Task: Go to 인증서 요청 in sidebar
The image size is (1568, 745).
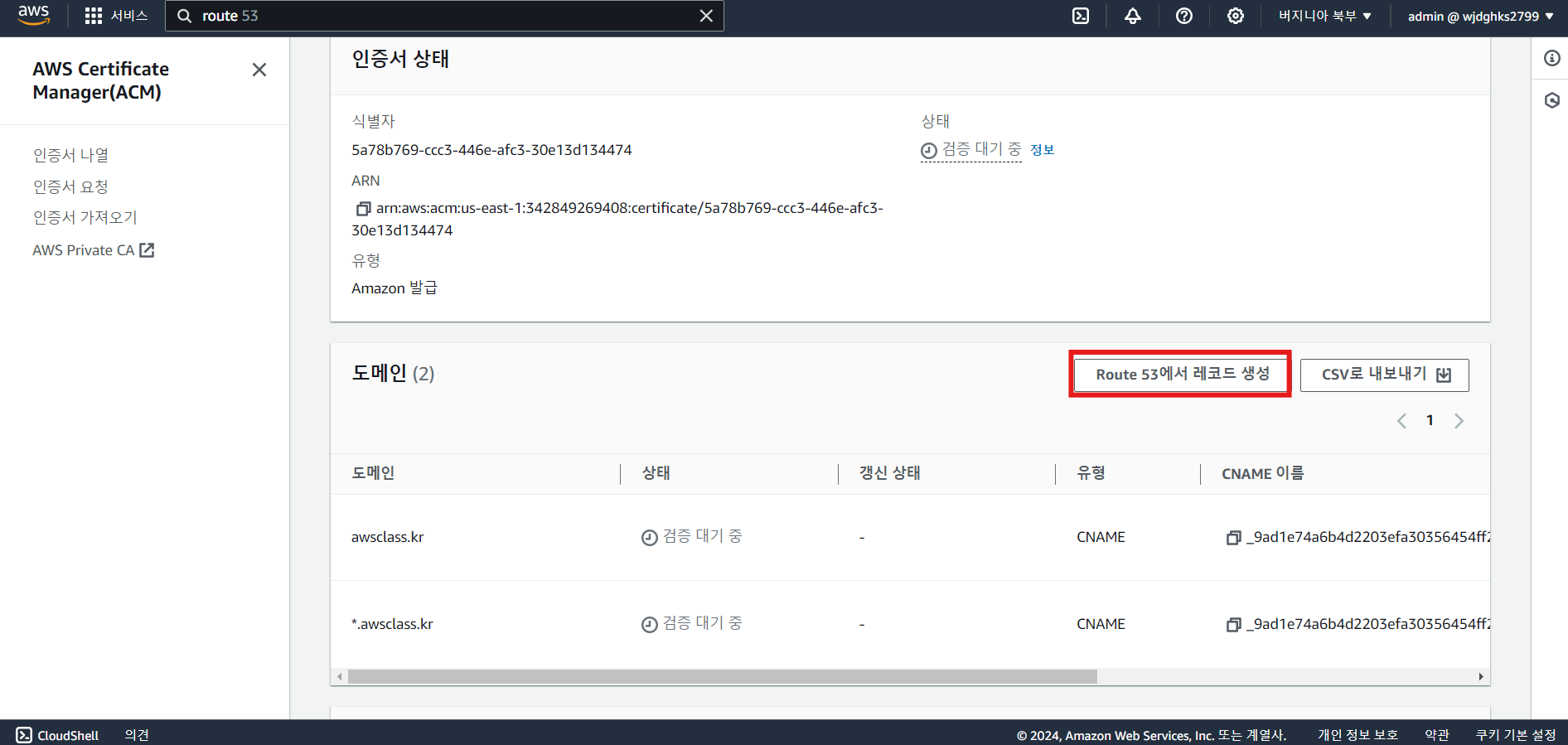Action: point(70,186)
